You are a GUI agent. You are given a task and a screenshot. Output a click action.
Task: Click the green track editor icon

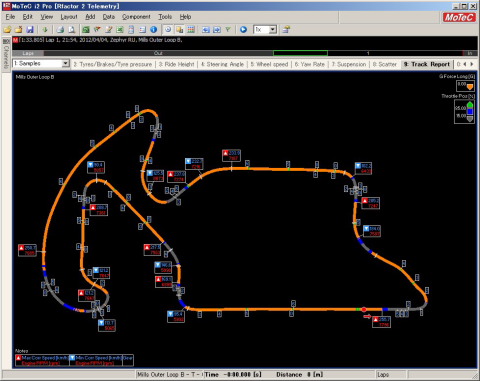(x=86, y=30)
